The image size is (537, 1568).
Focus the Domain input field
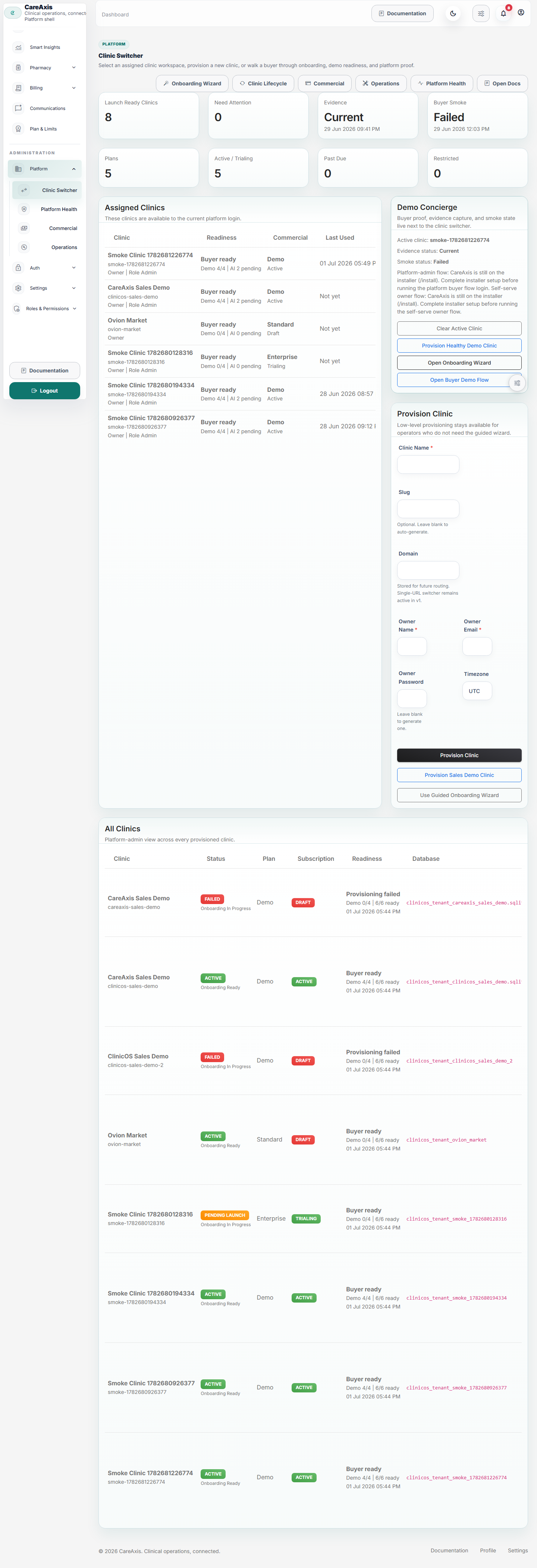coord(428,570)
